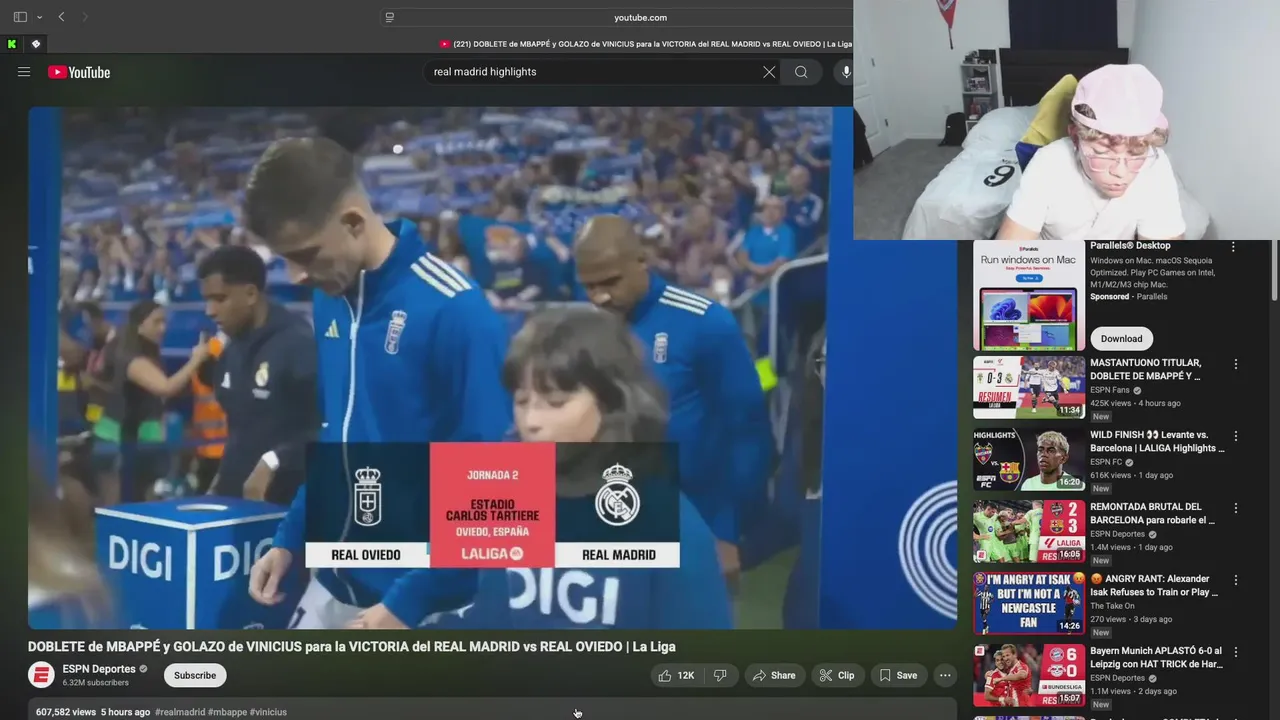The image size is (1280, 720).
Task: Open the Parallels Desktop ad thumbnail
Action: [x=1029, y=295]
